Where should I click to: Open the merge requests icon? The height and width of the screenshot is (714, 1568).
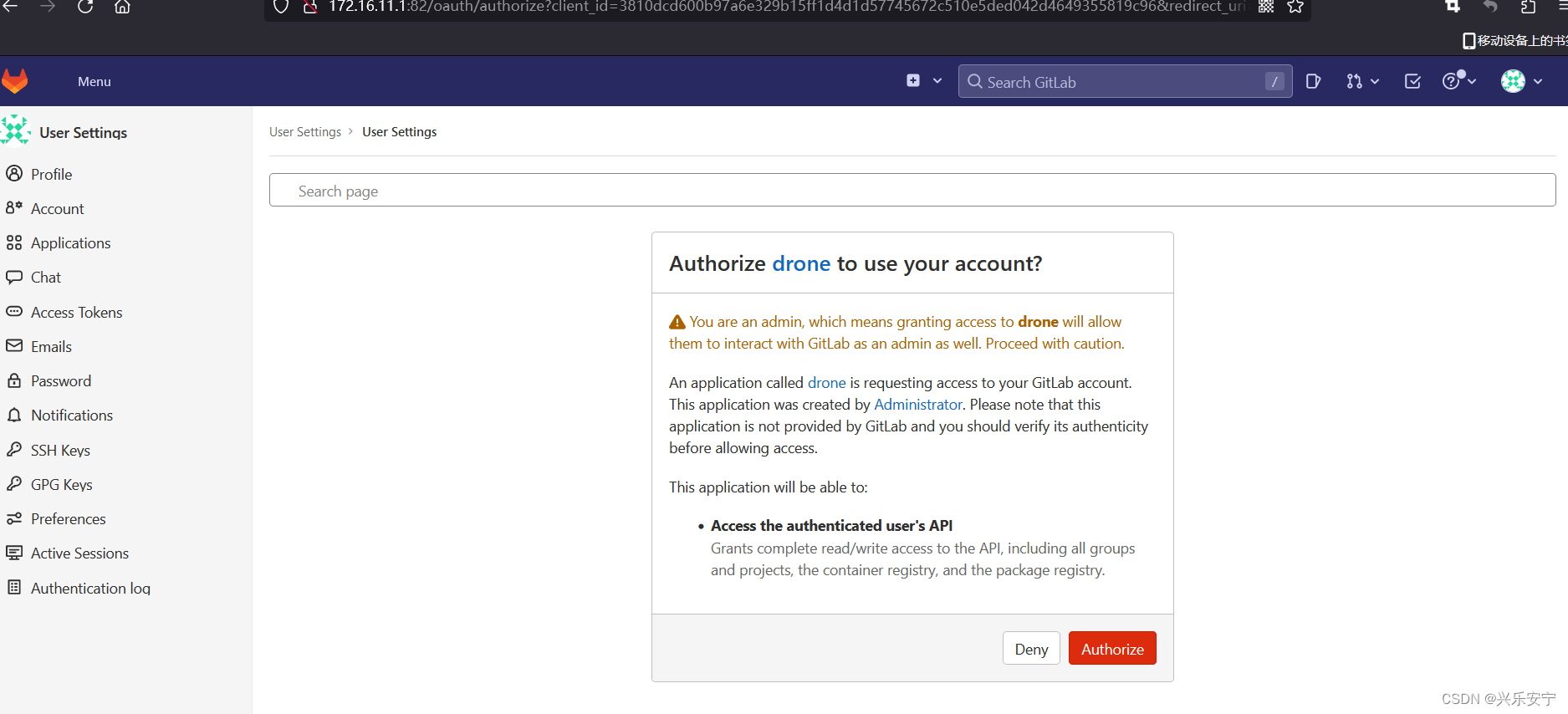[x=1354, y=81]
